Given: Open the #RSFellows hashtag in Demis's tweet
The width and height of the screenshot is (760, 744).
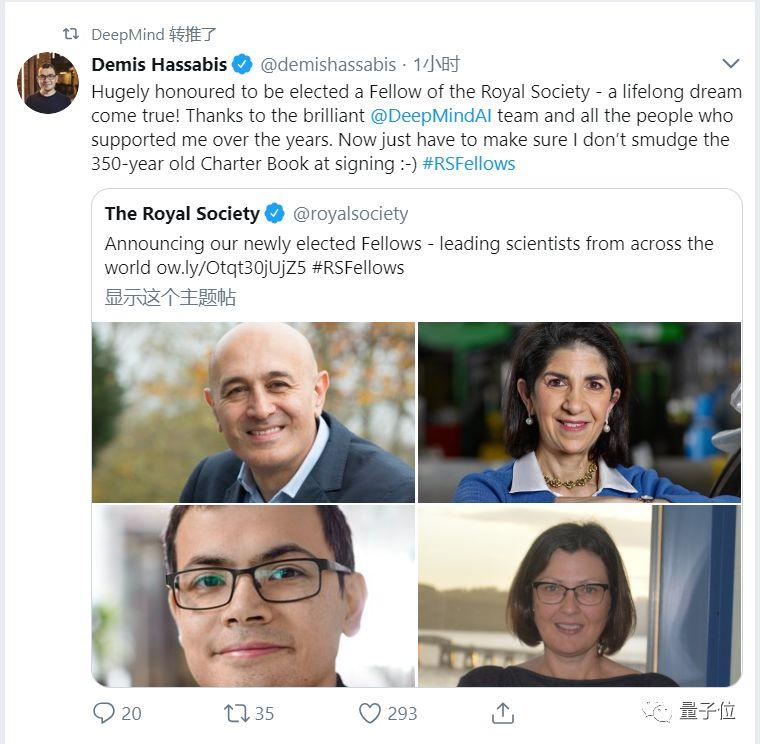Looking at the screenshot, I should pyautogui.click(x=468, y=163).
